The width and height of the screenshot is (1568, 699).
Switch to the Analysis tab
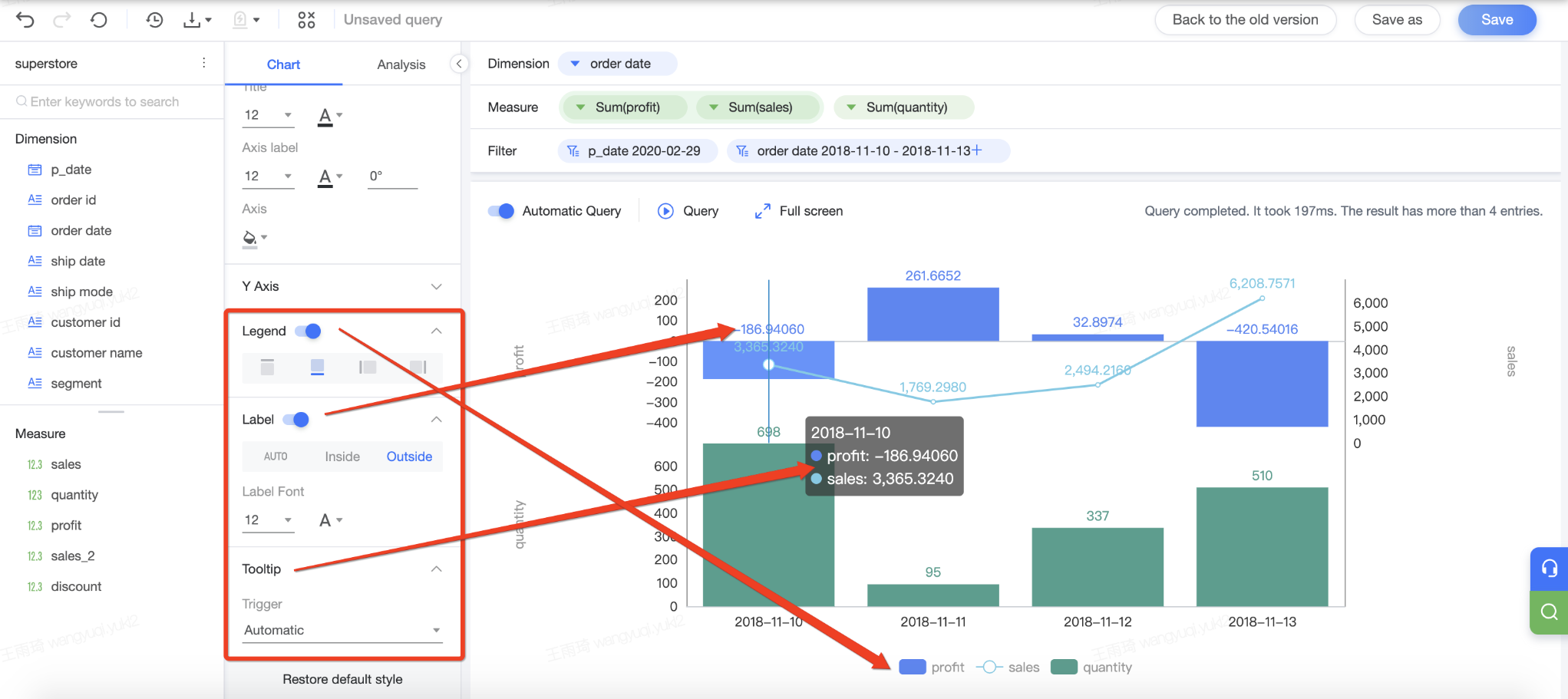coord(401,65)
